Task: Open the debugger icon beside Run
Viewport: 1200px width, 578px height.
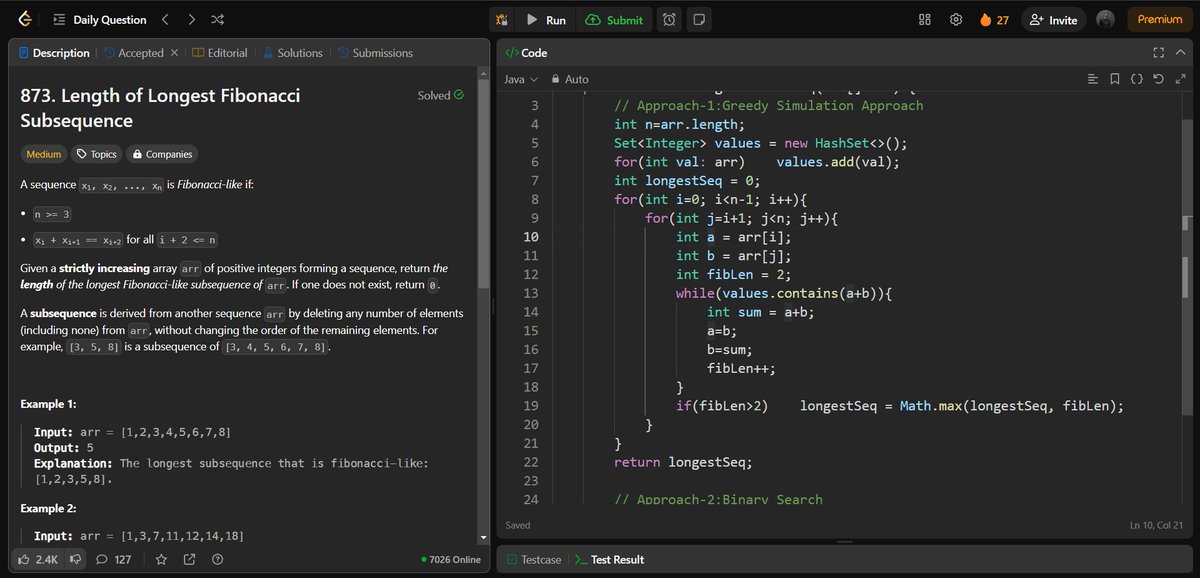Action: [501, 20]
